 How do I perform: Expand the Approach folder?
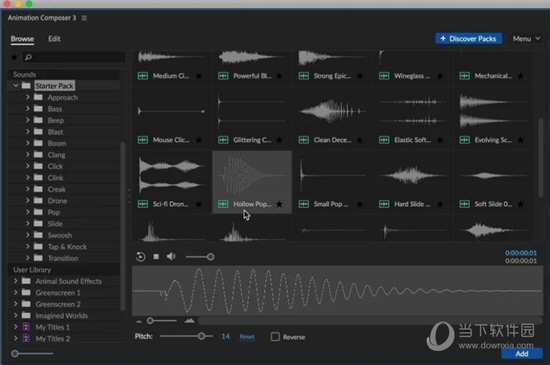pos(27,97)
